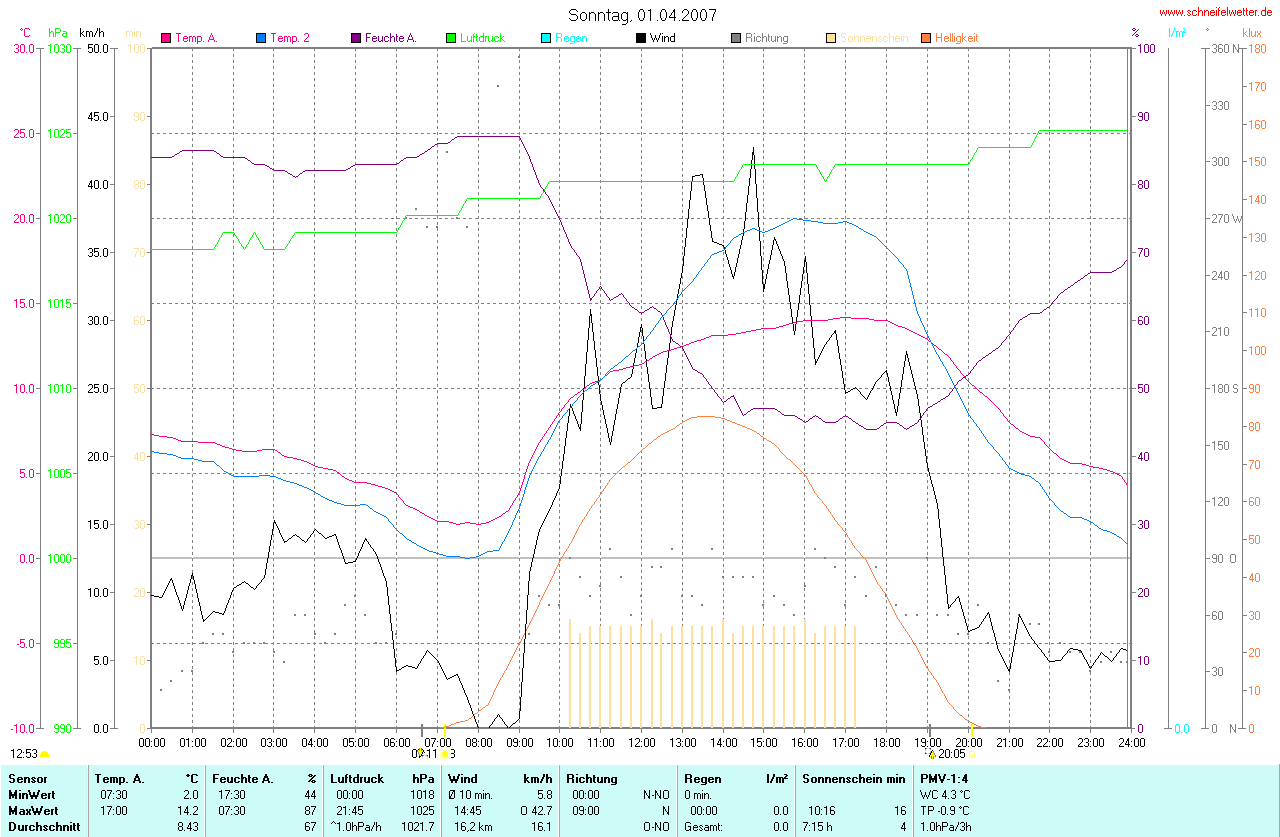Image resolution: width=1280 pixels, height=837 pixels.
Task: Click the cyan Regen legend swatch
Action: pos(546,38)
